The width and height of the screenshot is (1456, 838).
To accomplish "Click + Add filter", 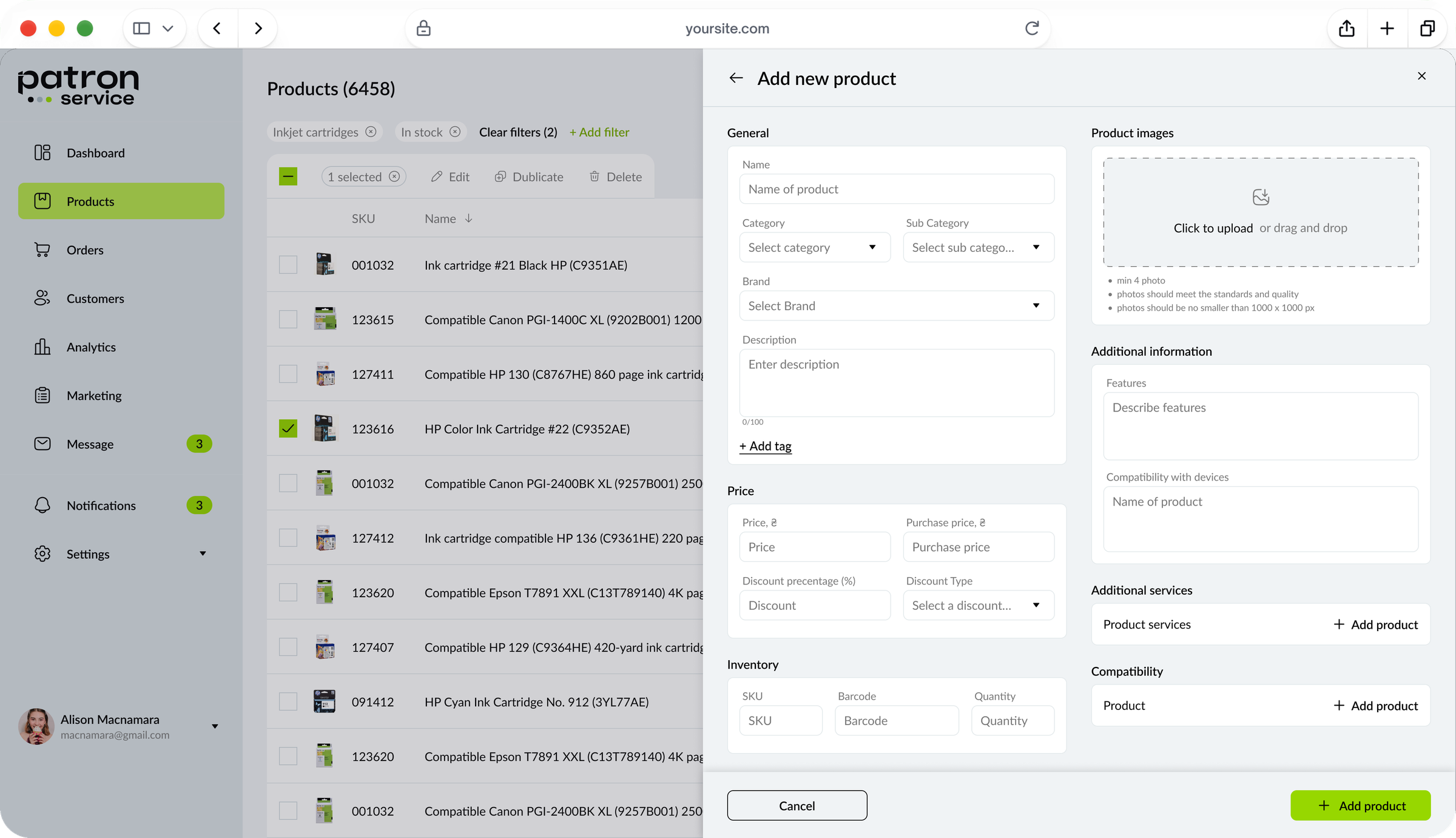I will pos(599,132).
